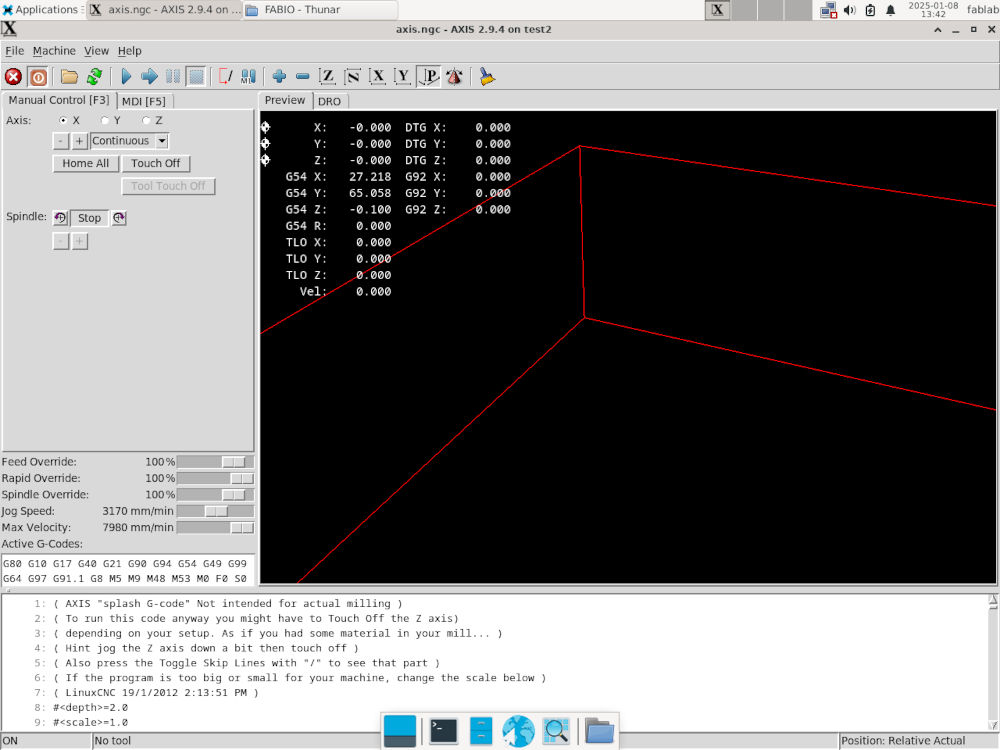Click the volume icon in system tray
The image size is (1000, 750).
[849, 10]
